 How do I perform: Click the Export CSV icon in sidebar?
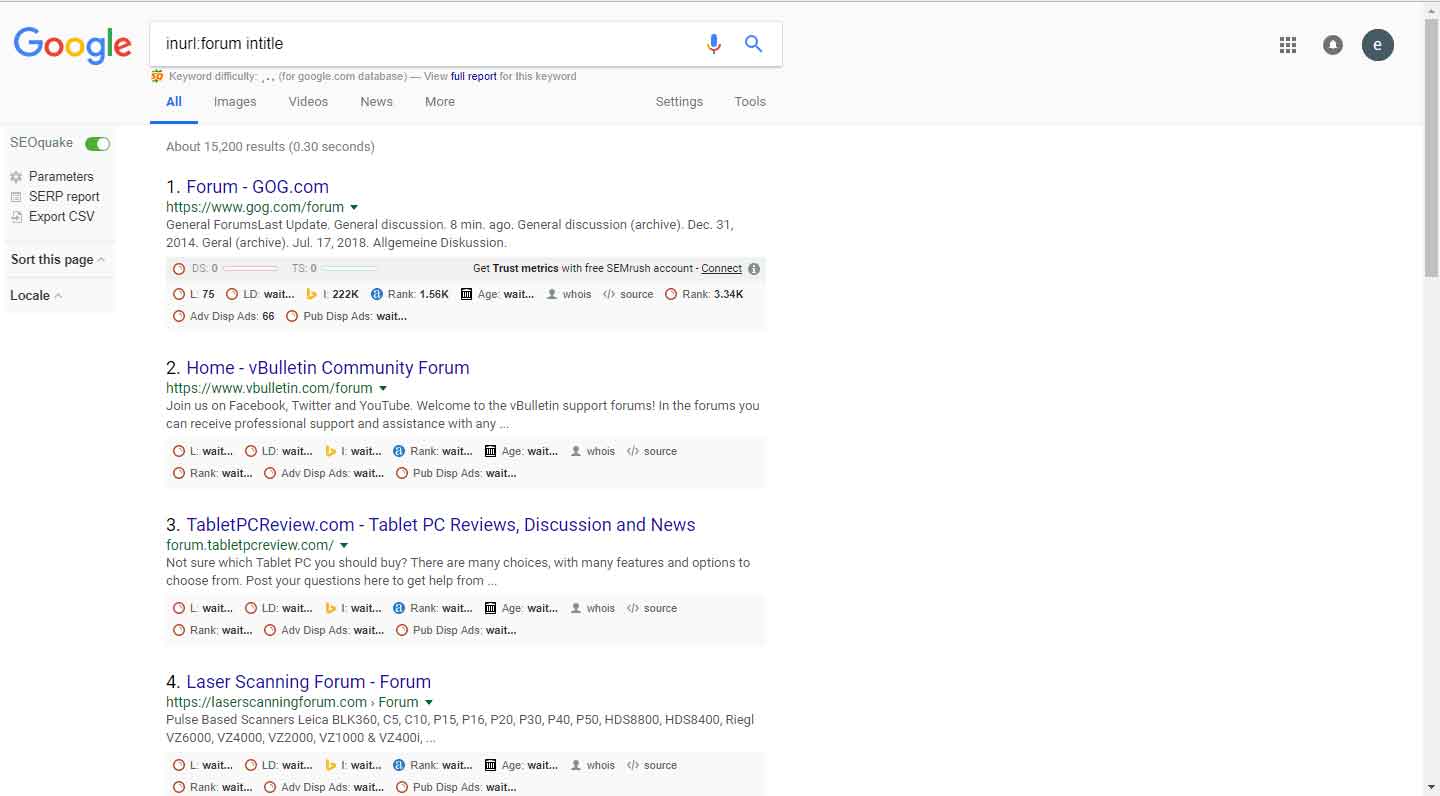(16, 217)
